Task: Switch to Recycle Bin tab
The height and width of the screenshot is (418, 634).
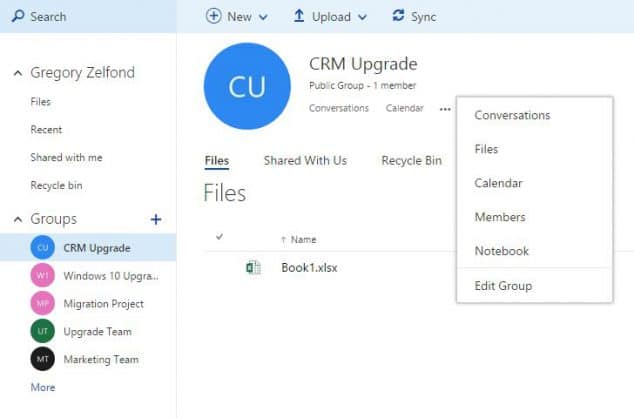Action: click(412, 161)
